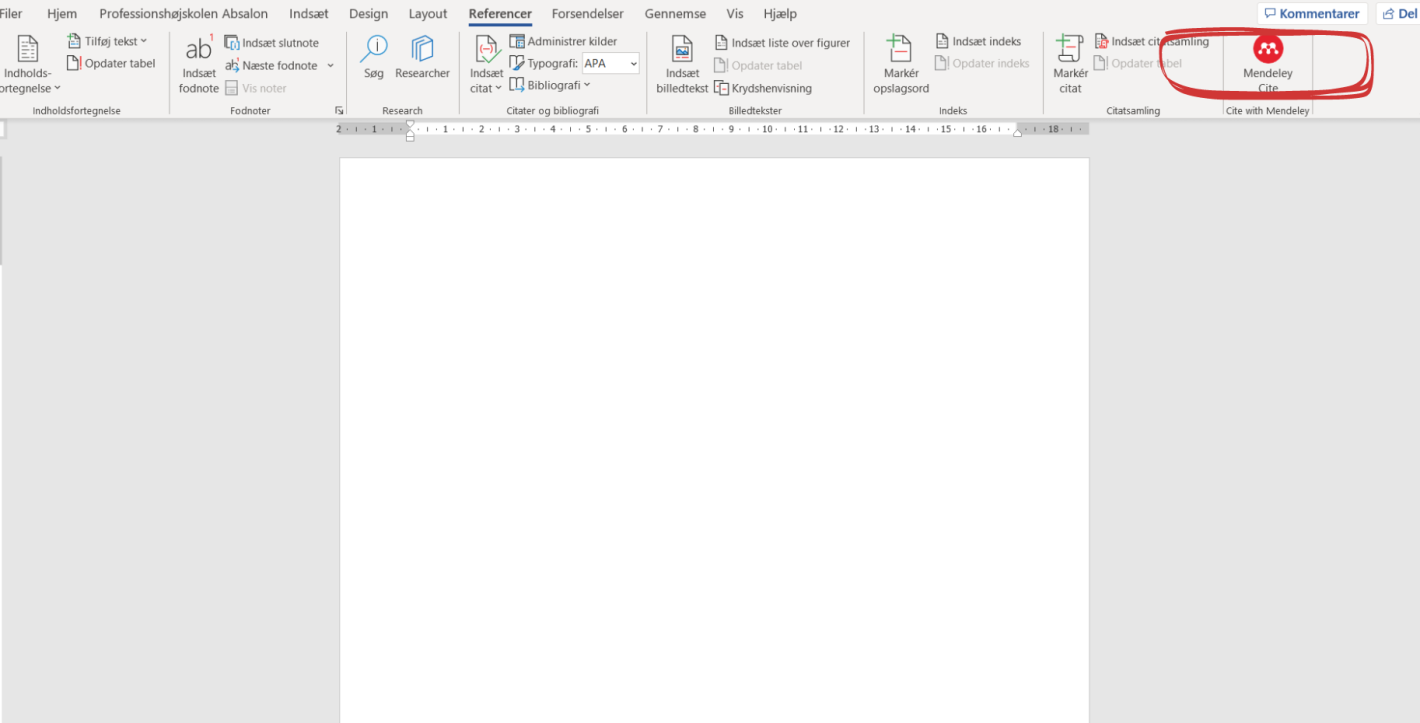Image resolution: width=1420 pixels, height=723 pixels.
Task: Expand the Næste fodnote arrow
Action: tap(330, 66)
